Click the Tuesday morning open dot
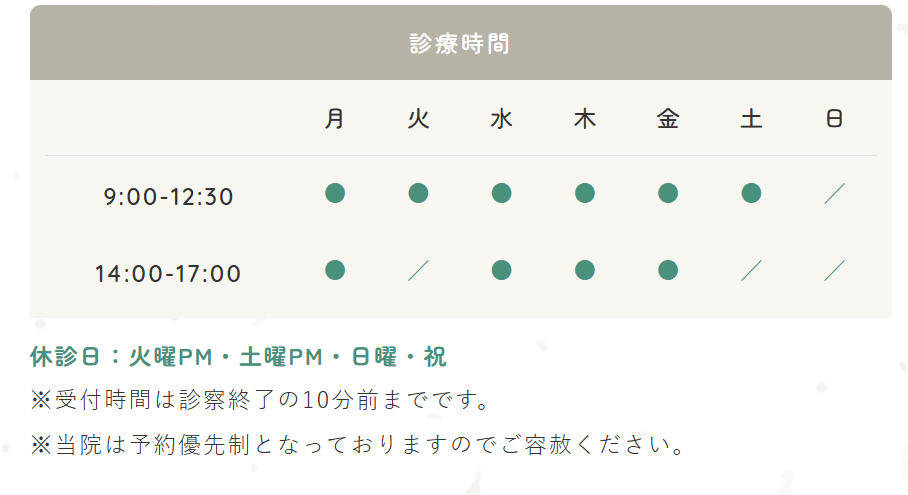 [x=419, y=193]
